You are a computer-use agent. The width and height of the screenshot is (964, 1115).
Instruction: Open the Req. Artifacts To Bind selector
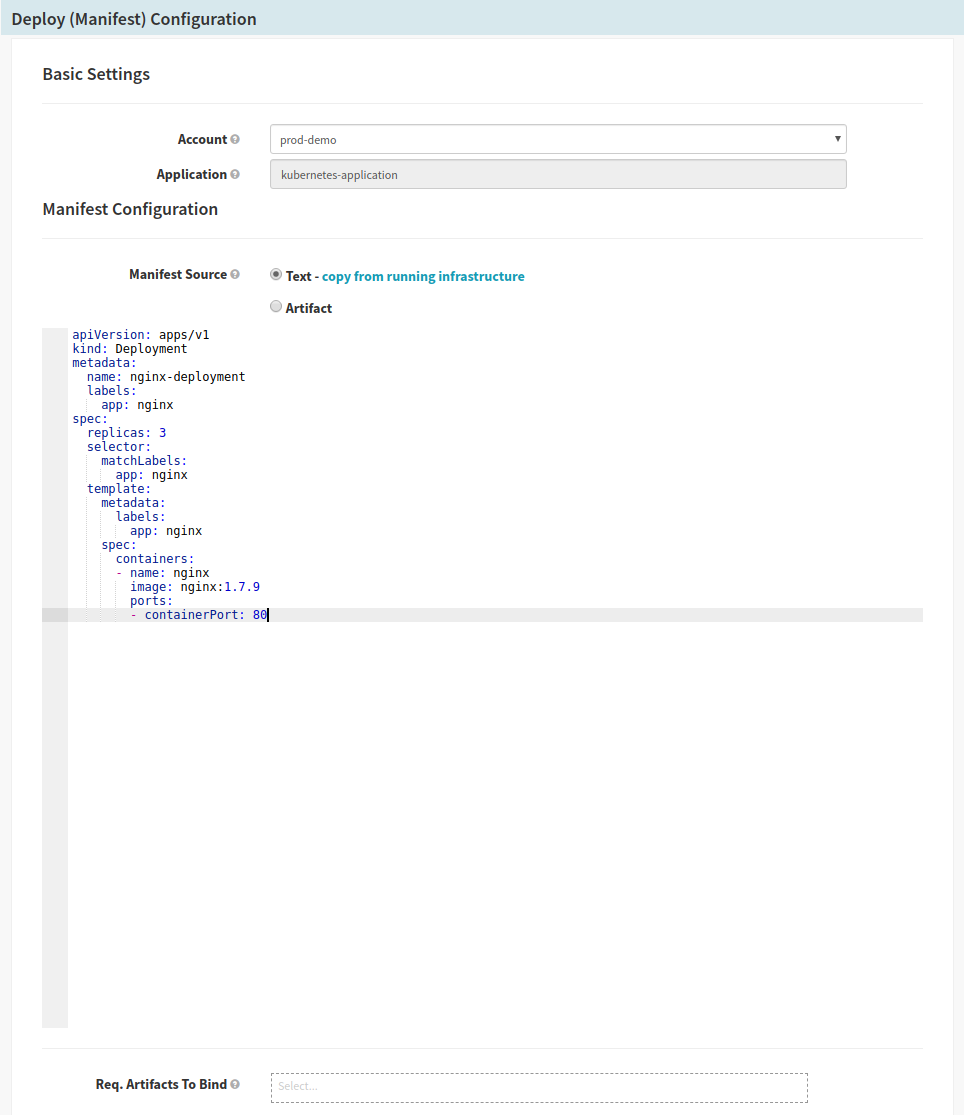[538, 1087]
